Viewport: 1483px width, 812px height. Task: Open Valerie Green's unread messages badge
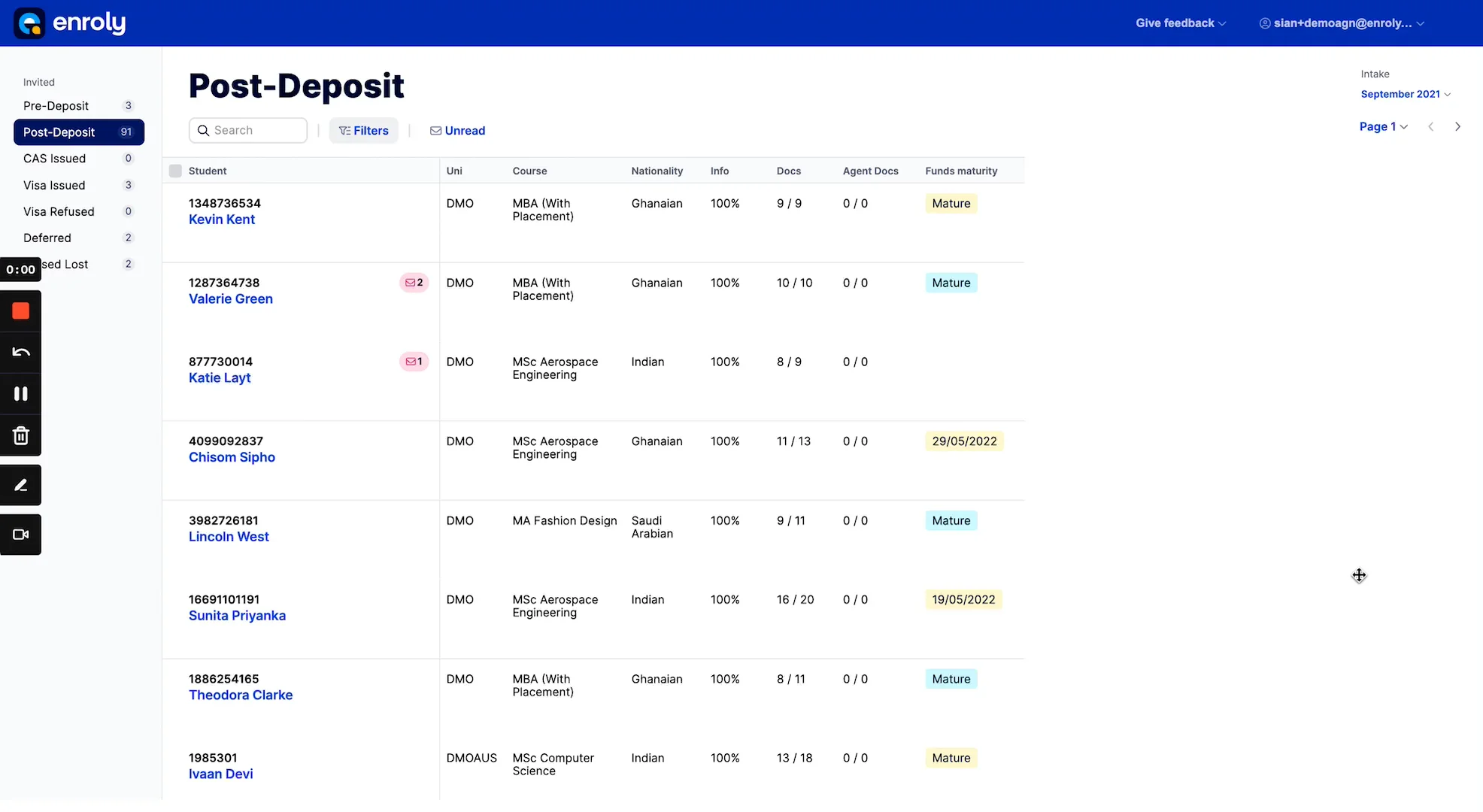click(x=414, y=283)
